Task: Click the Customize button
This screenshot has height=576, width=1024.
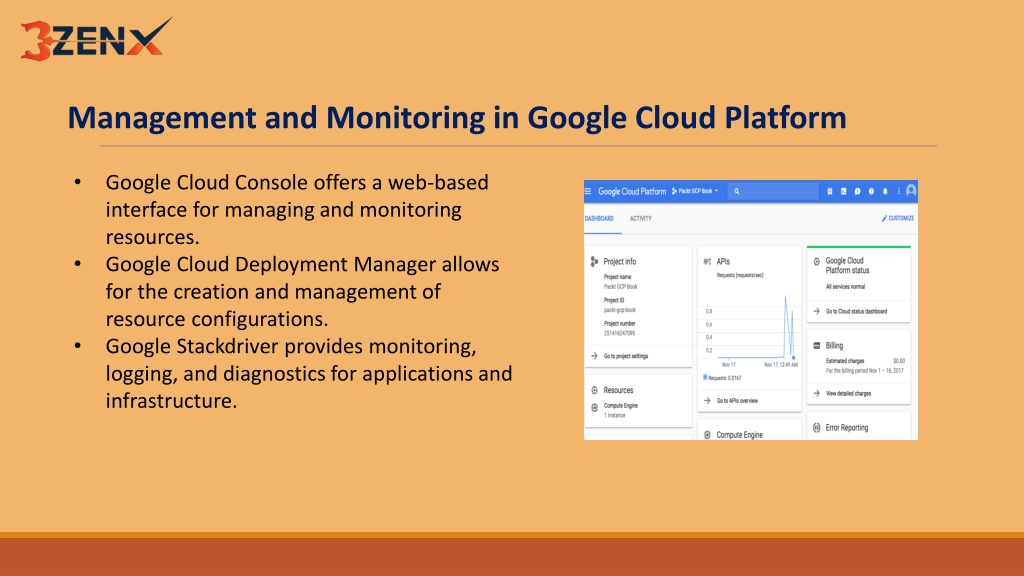Action: click(x=898, y=218)
